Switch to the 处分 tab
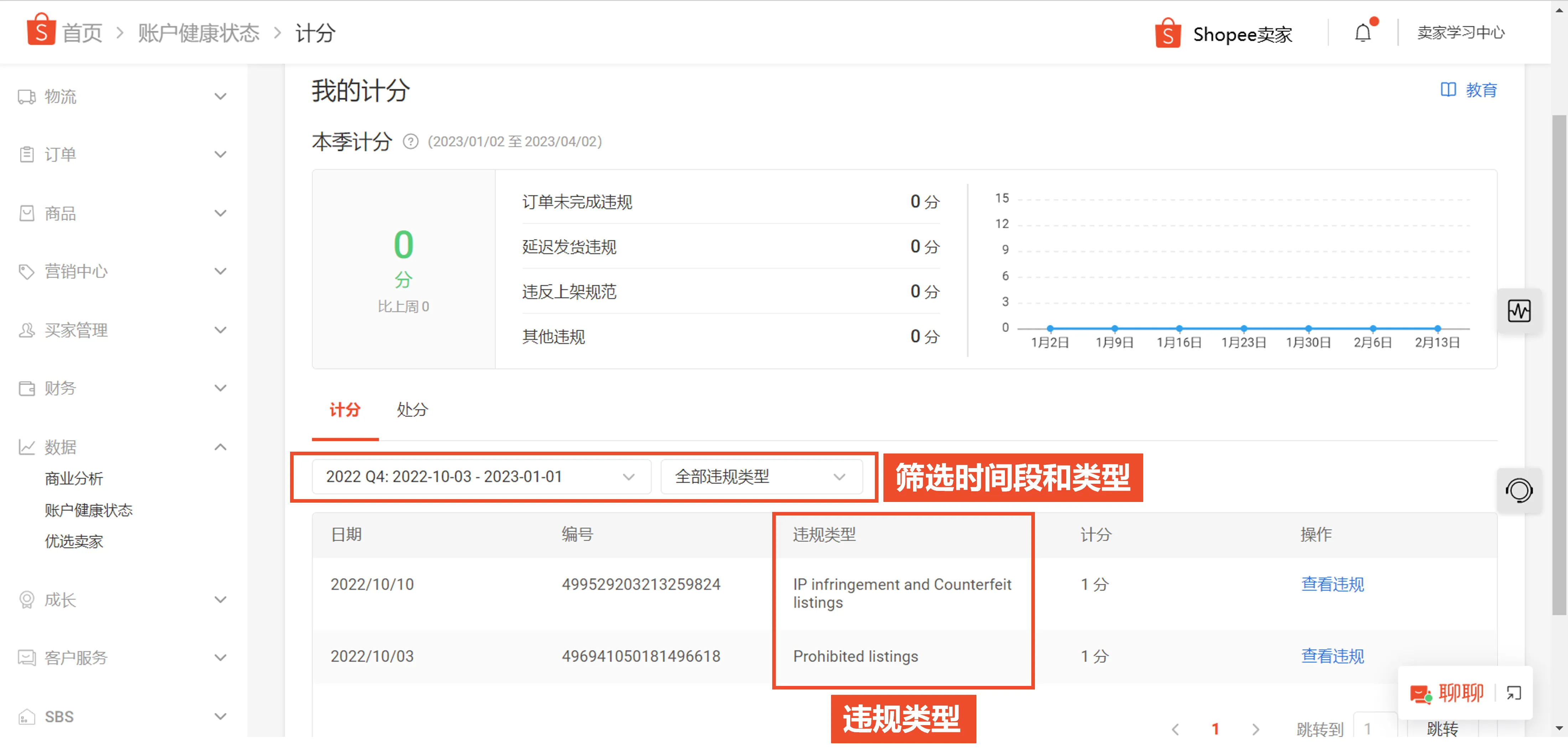 [412, 410]
